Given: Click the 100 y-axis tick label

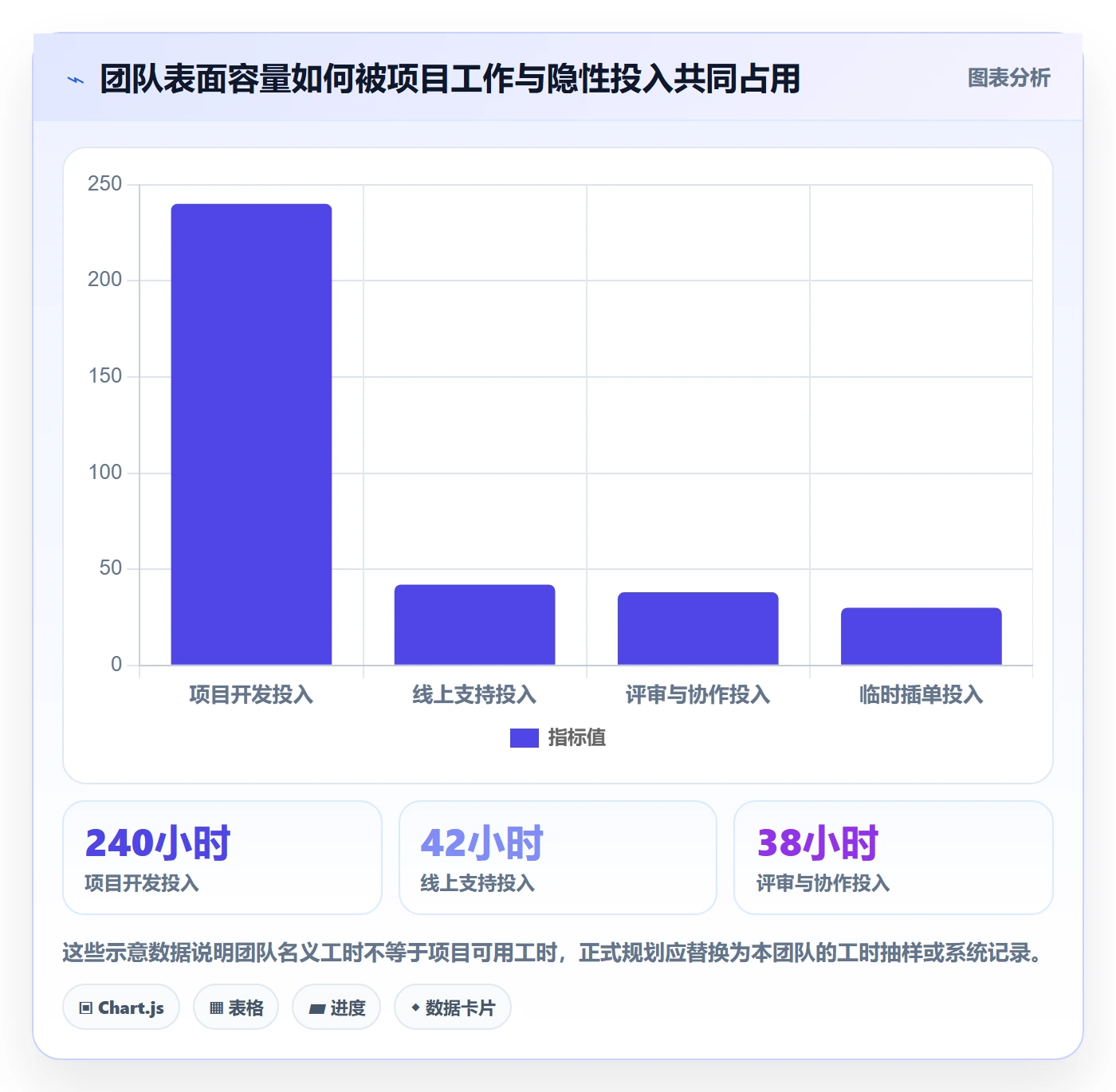Looking at the screenshot, I should [104, 473].
